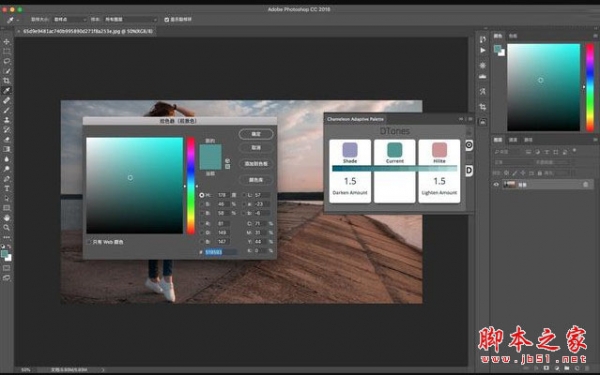The width and height of the screenshot is (600, 375).
Task: Click the Current swatch in Chameleon panel
Action: (x=395, y=150)
